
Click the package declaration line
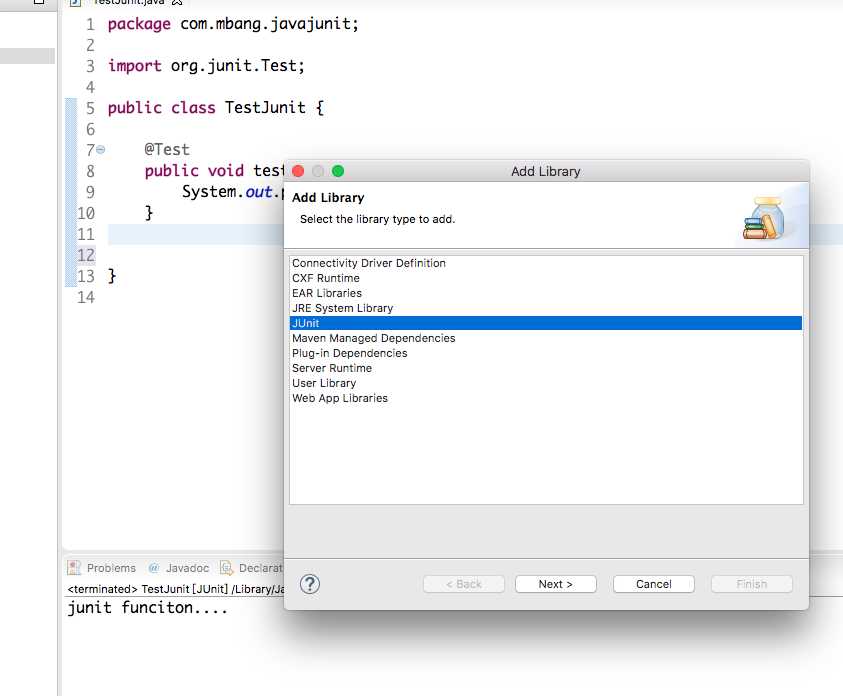pyautogui.click(x=233, y=24)
